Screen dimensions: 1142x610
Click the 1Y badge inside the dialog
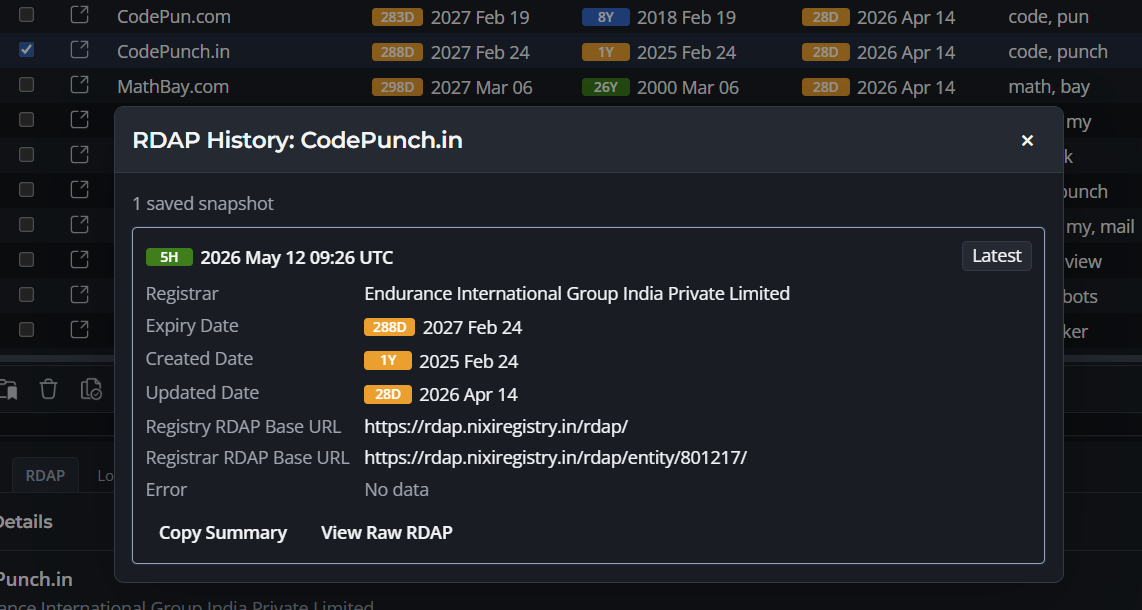[388, 360]
